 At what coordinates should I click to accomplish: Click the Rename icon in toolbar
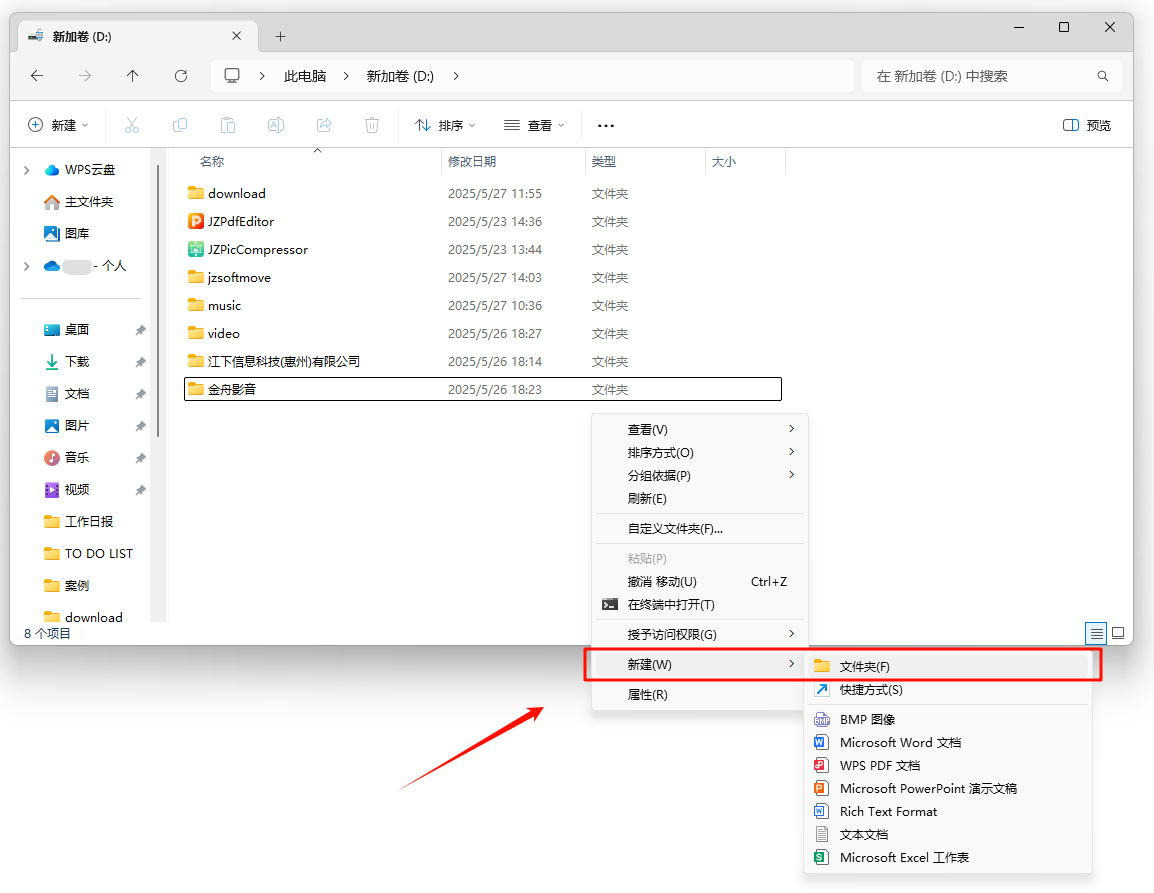[x=276, y=125]
